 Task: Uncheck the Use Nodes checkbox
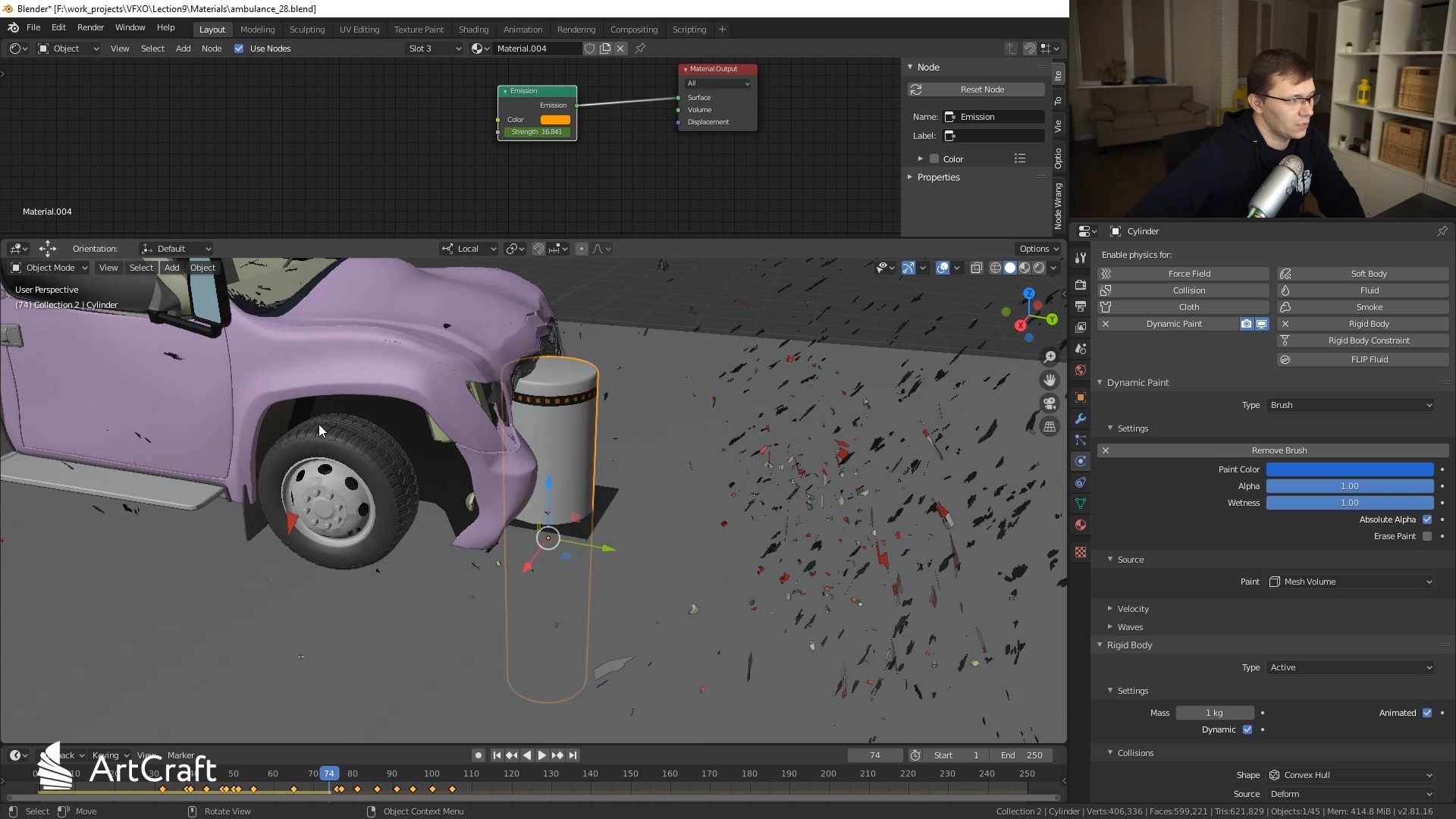pos(239,49)
